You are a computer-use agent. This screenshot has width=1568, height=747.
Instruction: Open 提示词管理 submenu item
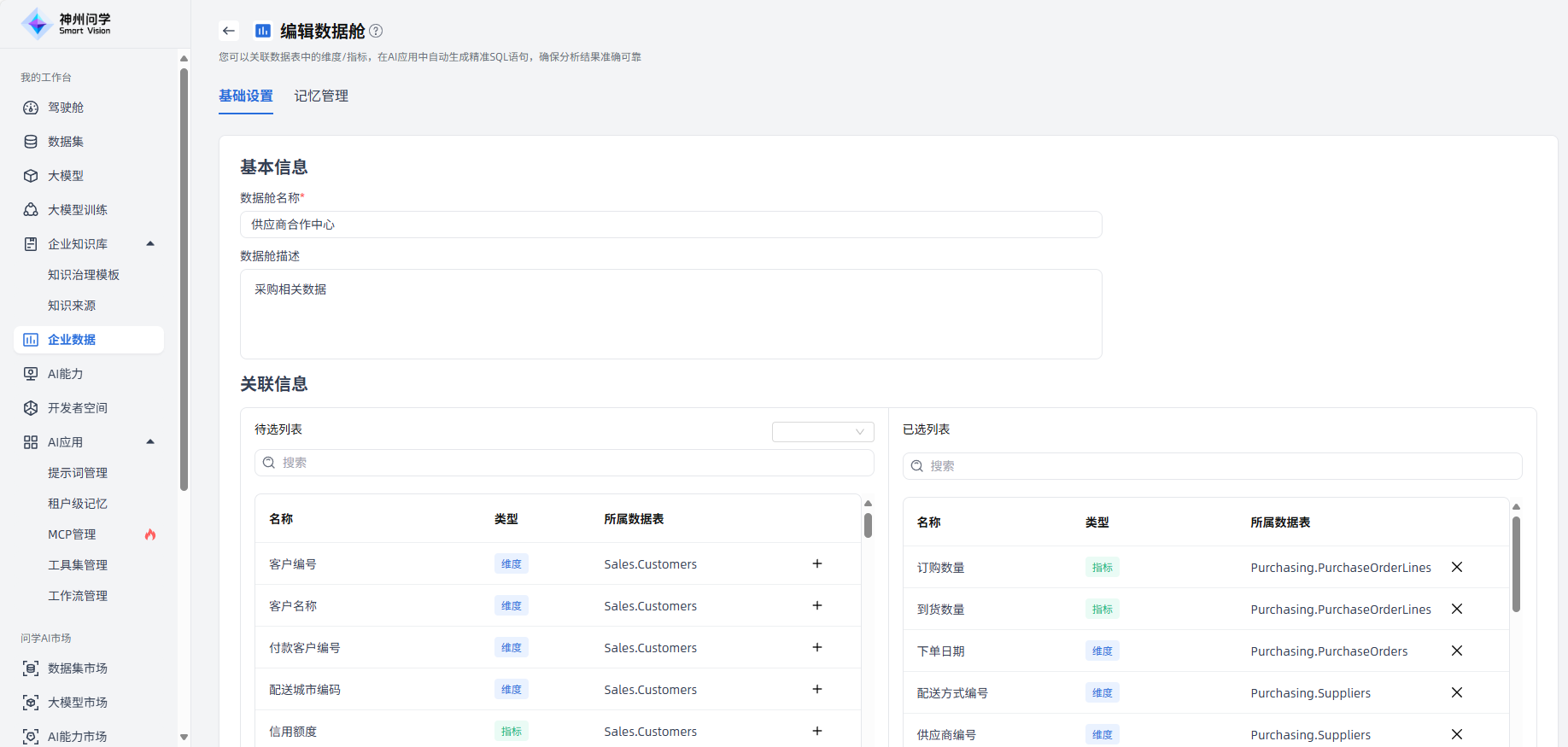click(78, 473)
